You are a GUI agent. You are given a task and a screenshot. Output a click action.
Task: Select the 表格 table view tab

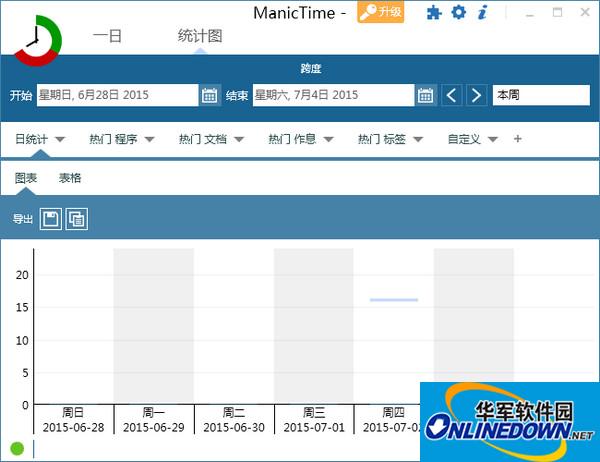[70, 178]
